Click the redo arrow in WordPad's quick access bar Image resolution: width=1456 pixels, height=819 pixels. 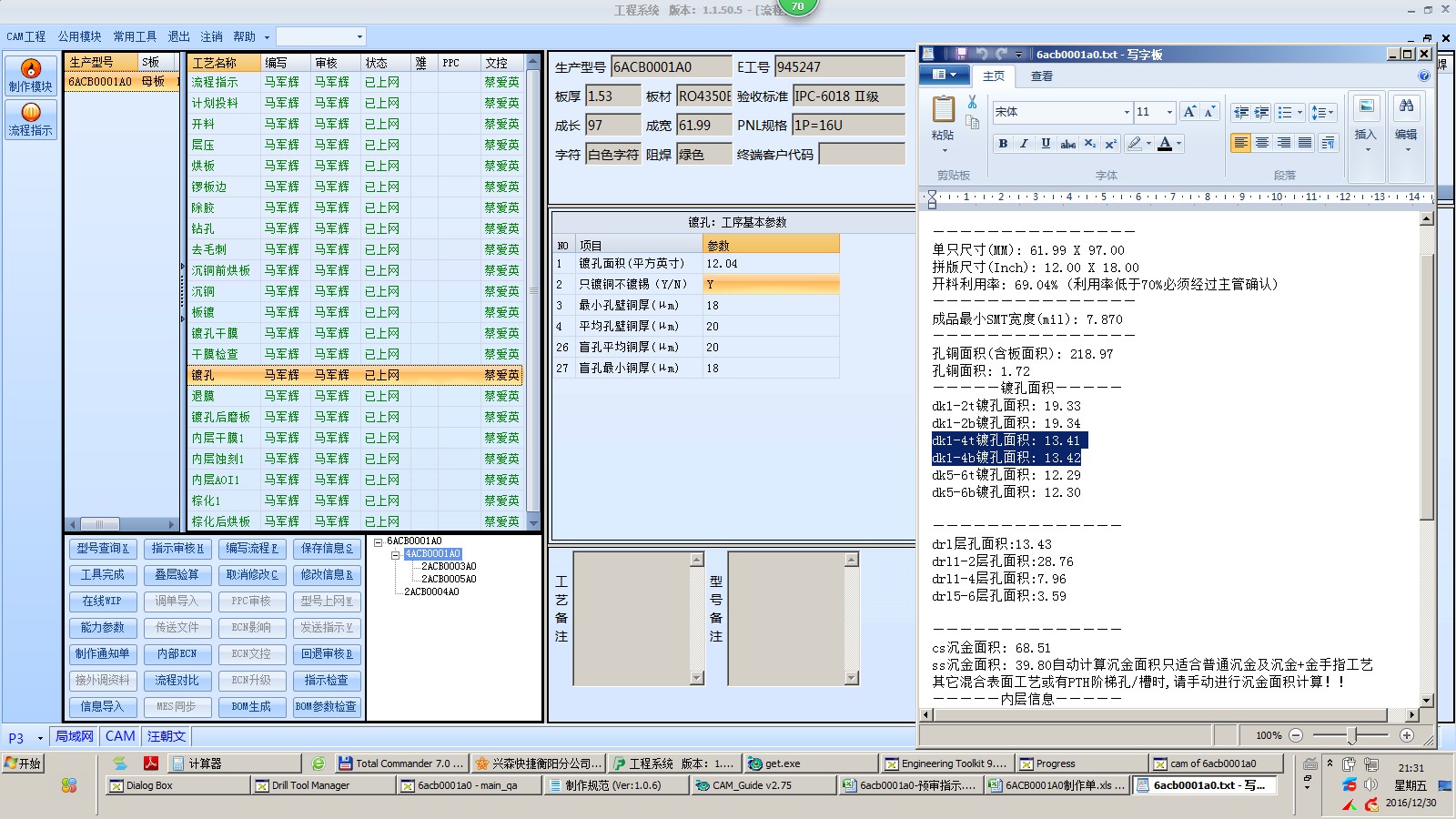click(1002, 55)
